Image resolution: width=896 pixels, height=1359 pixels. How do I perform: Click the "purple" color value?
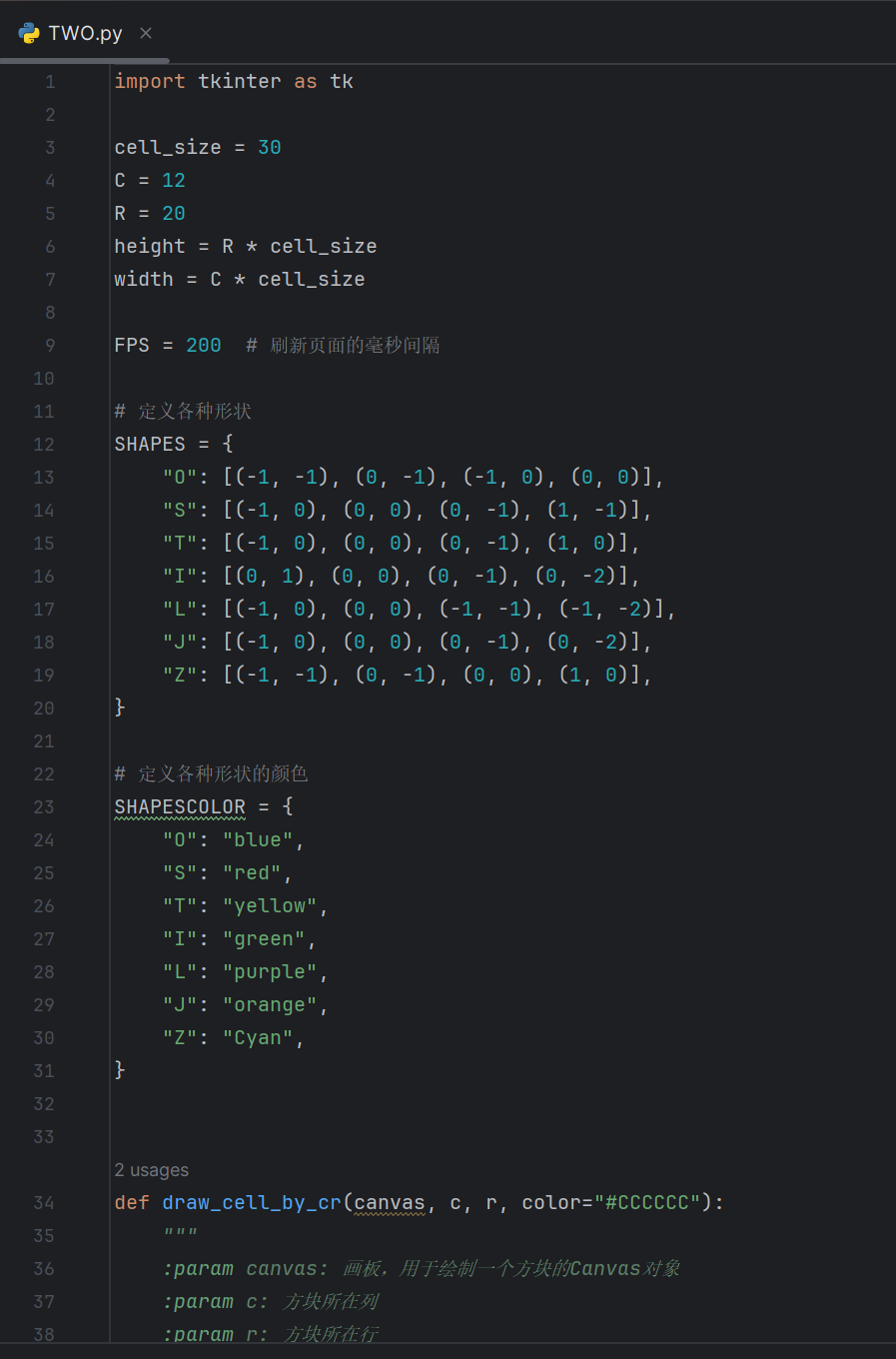pos(270,971)
